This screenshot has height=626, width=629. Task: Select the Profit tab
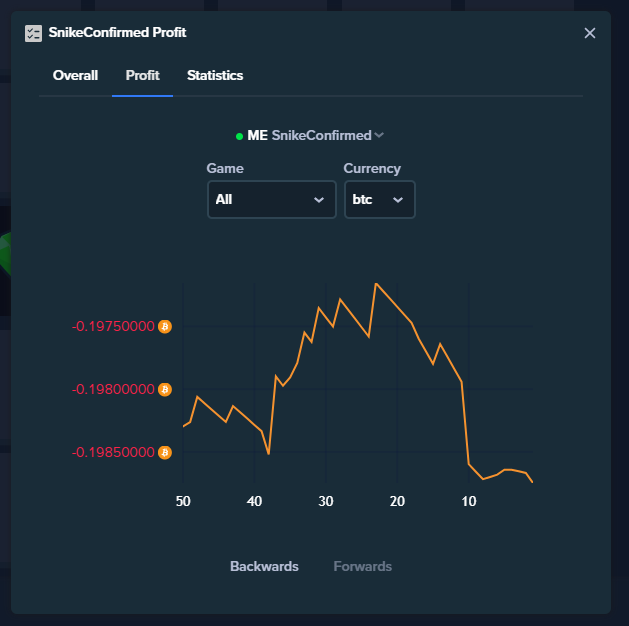click(x=142, y=75)
